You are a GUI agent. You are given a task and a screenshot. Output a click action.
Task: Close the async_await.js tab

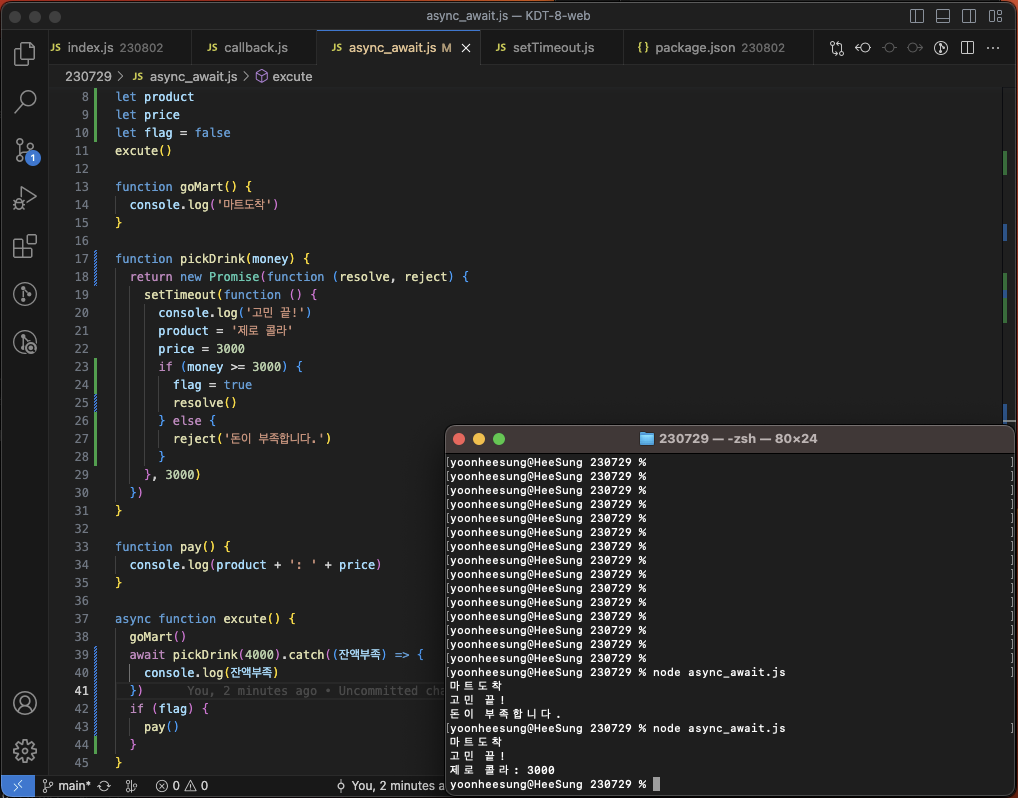coord(466,48)
